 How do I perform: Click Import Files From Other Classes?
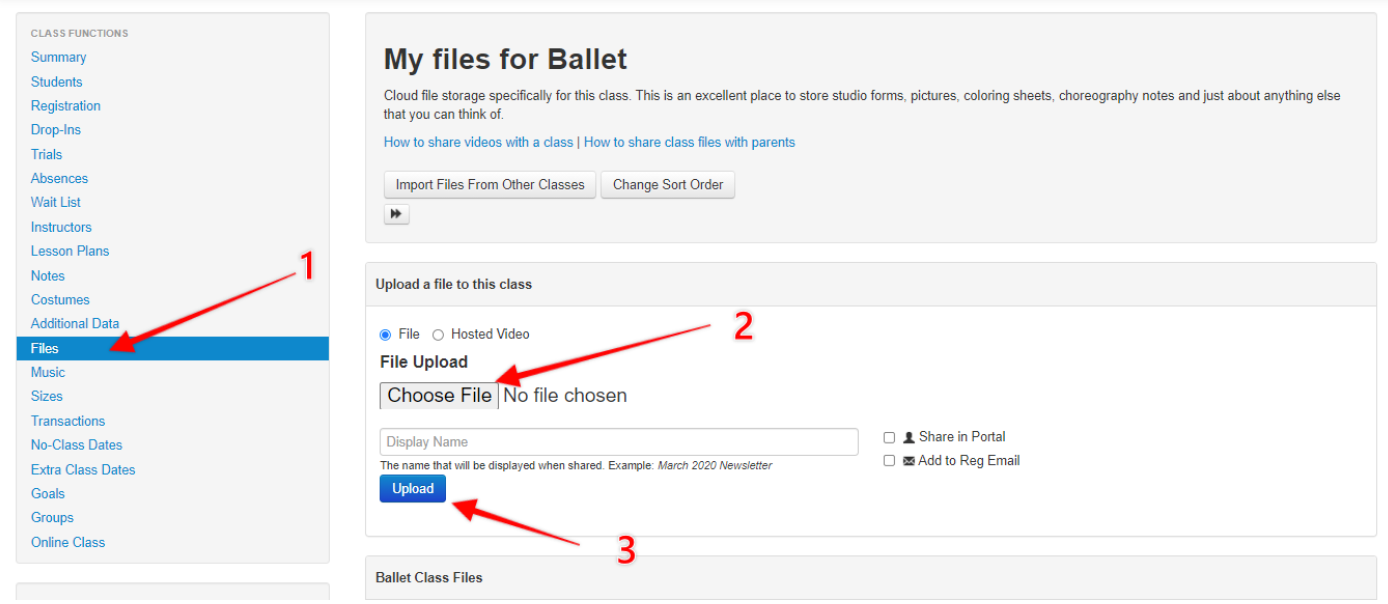[490, 185]
